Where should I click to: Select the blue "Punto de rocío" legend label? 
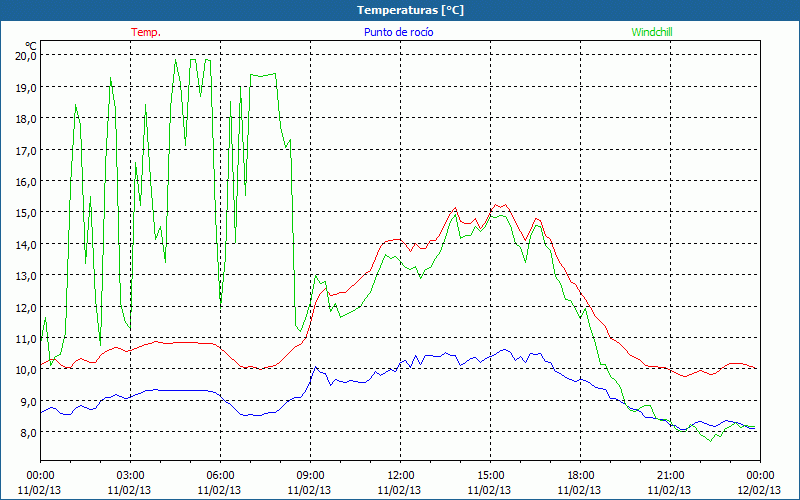(398, 32)
